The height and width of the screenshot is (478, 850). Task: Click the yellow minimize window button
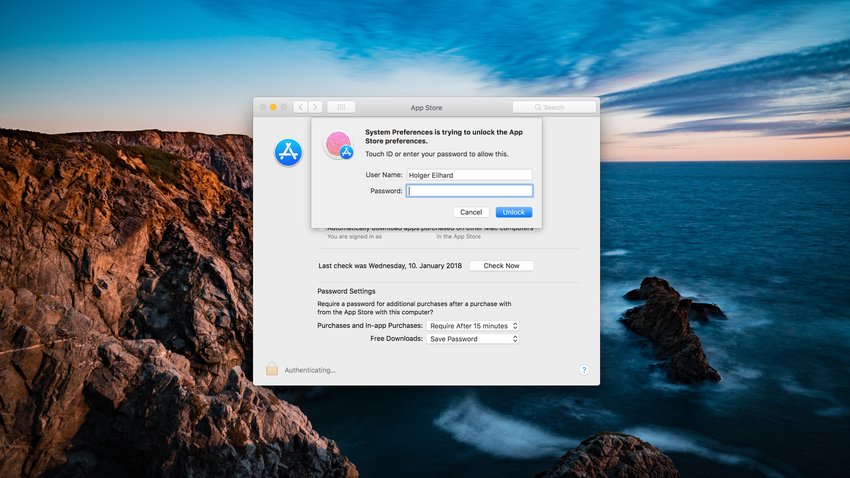coord(273,107)
